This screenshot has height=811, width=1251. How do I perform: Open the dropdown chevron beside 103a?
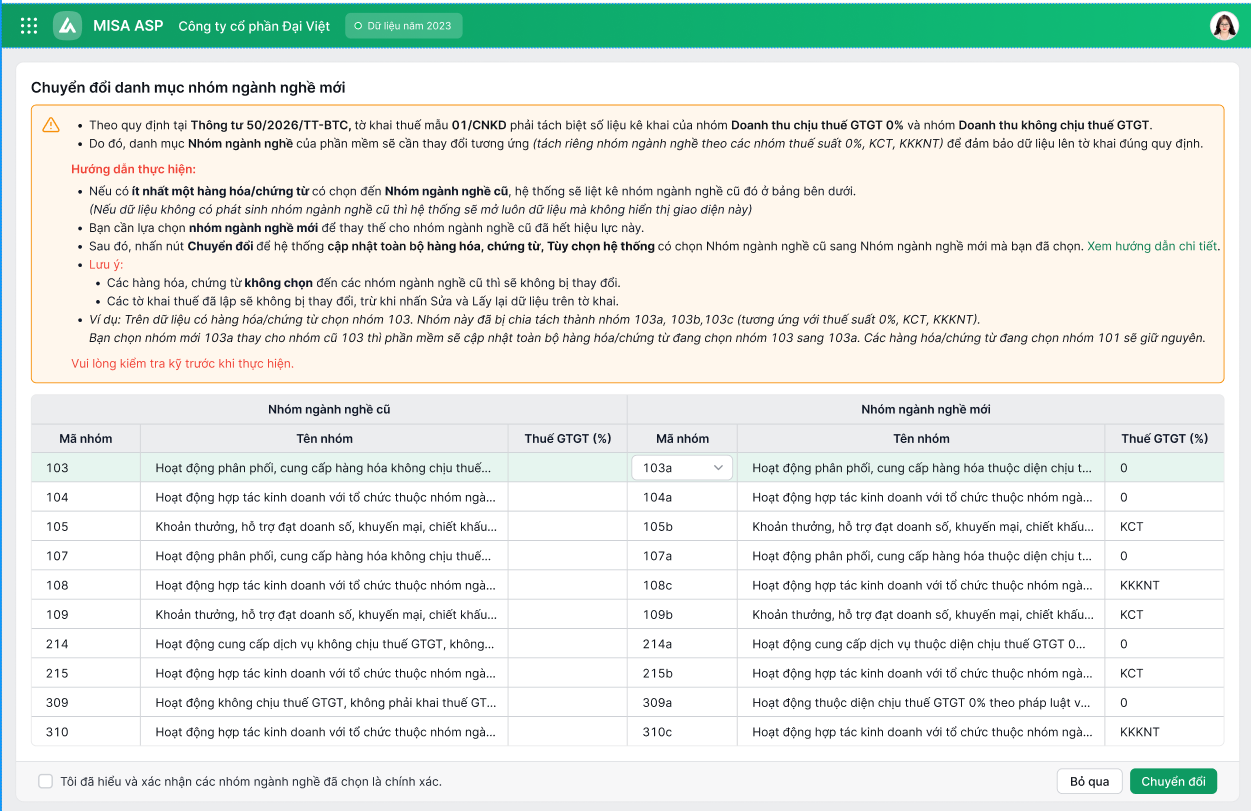pos(718,467)
